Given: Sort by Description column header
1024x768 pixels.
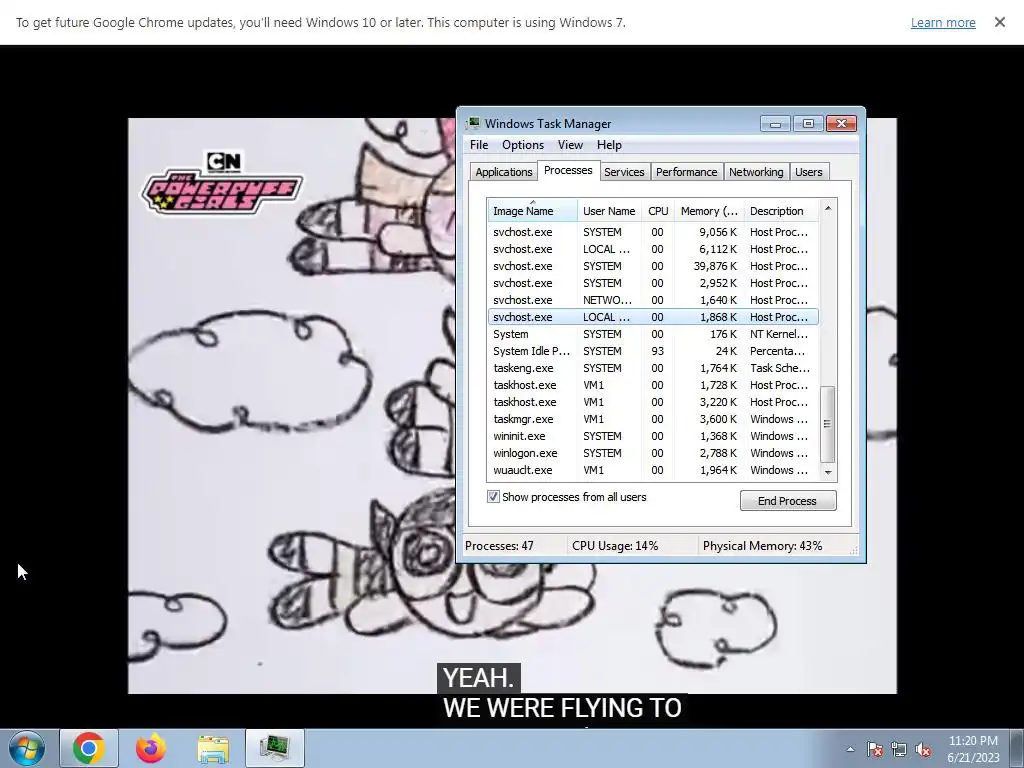Looking at the screenshot, I should click(781, 211).
